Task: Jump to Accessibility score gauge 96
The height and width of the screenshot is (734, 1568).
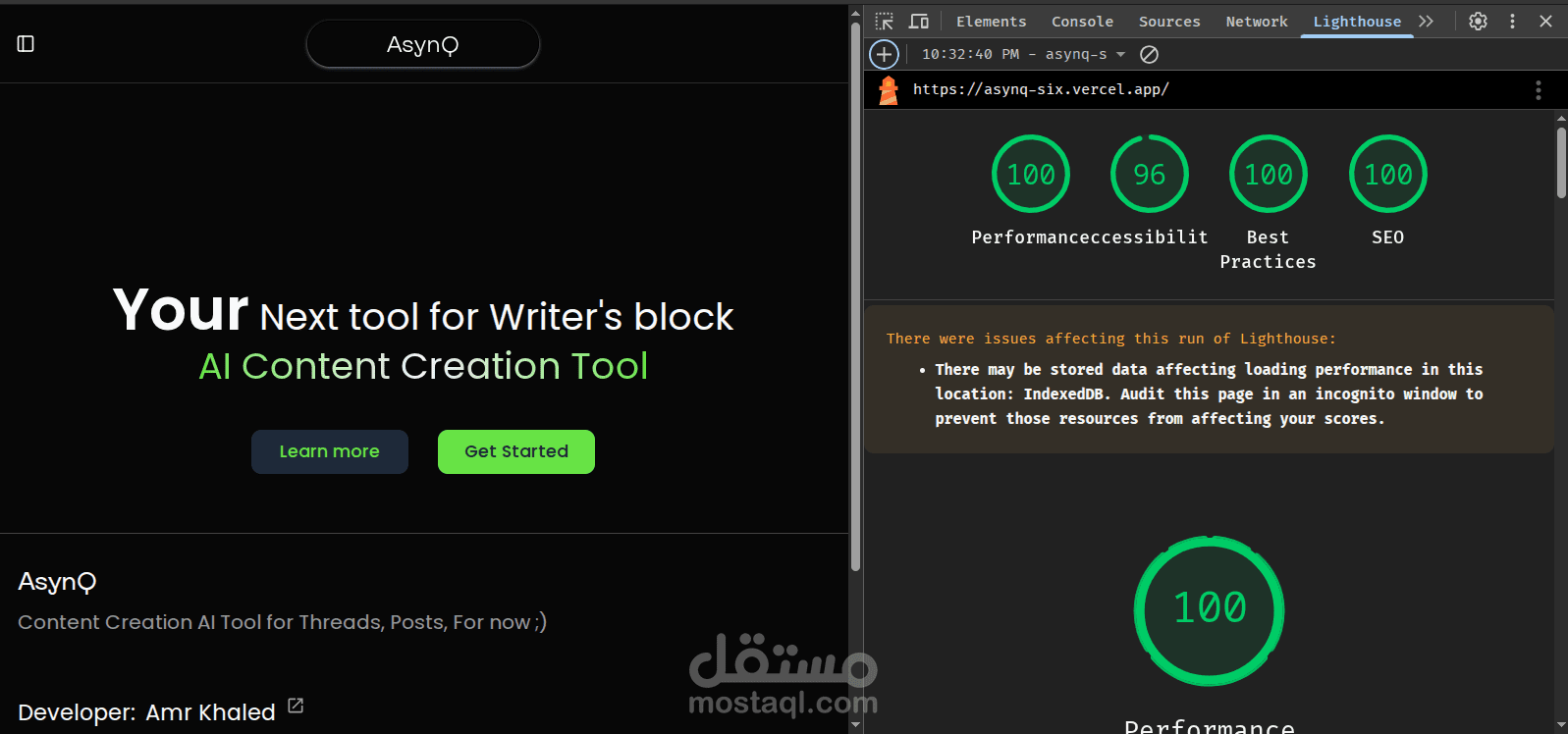Action: [1150, 174]
